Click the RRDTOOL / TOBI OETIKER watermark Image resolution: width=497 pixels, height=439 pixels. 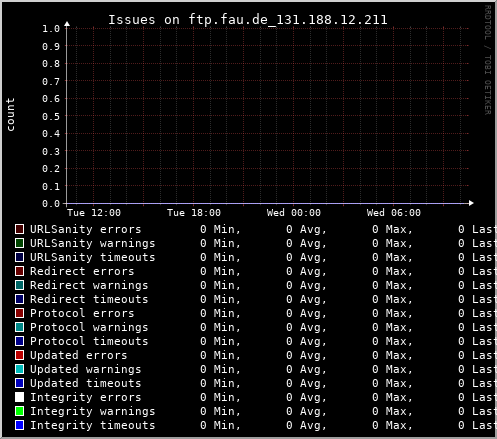tap(488, 60)
